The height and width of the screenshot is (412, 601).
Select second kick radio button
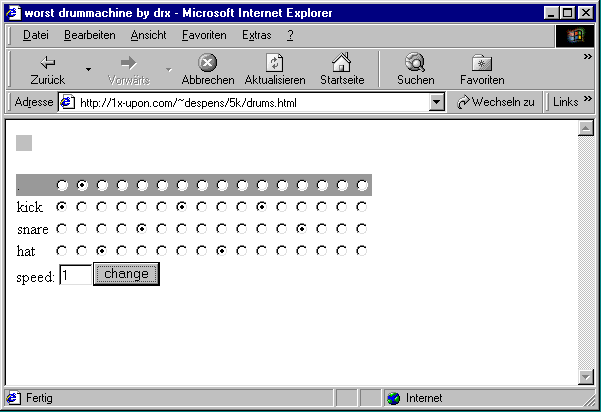pos(81,207)
